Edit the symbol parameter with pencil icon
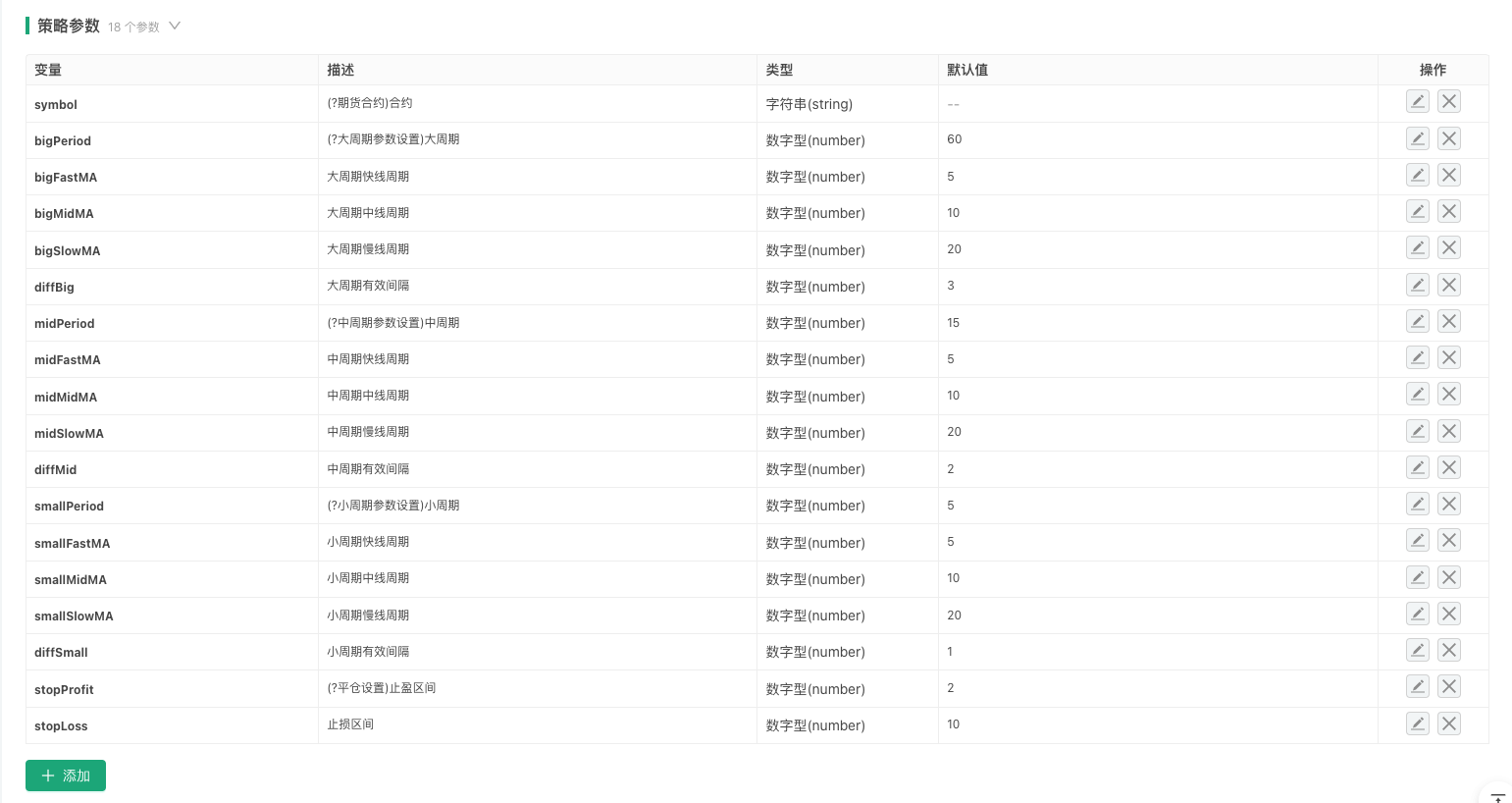This screenshot has height=803, width=1512. coord(1418,101)
